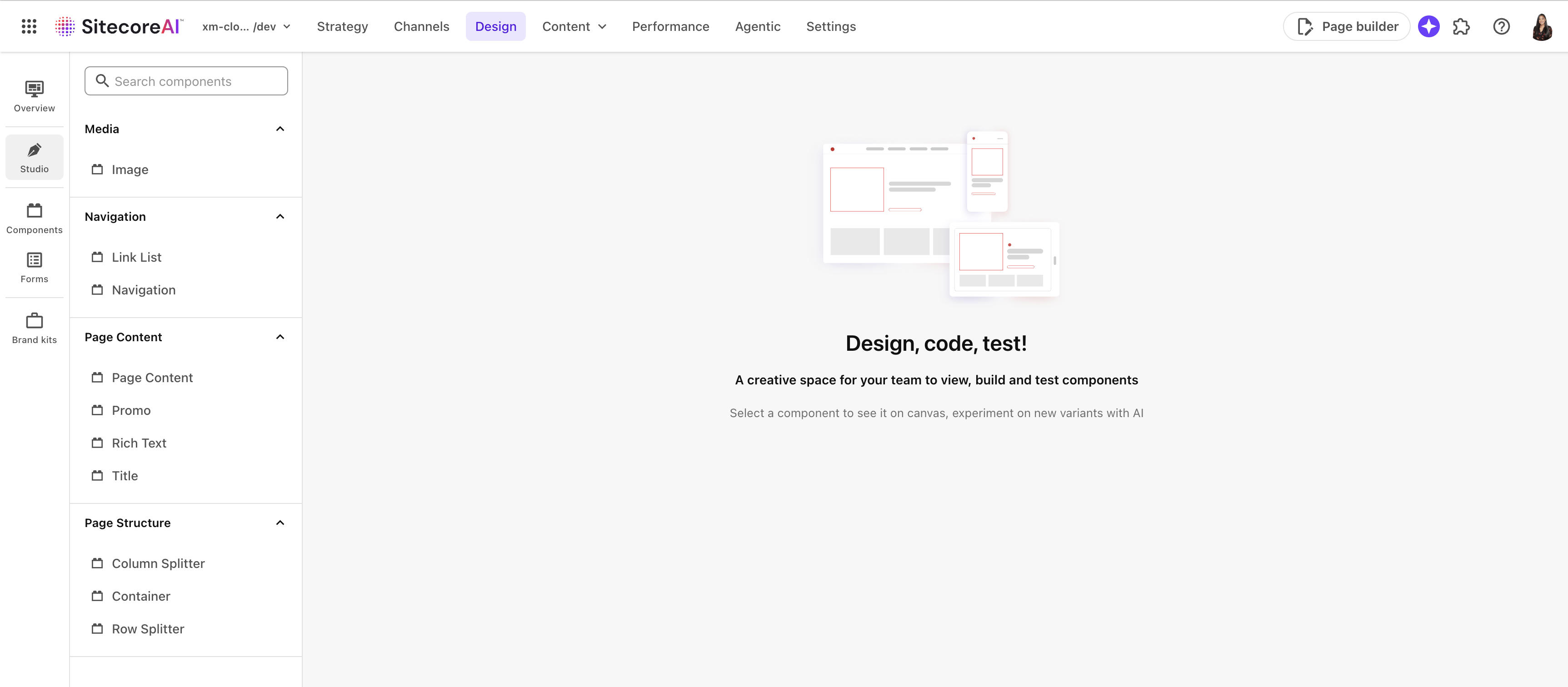Click the Page builder button
Screen dimensions: 1568x687
[1346, 26]
